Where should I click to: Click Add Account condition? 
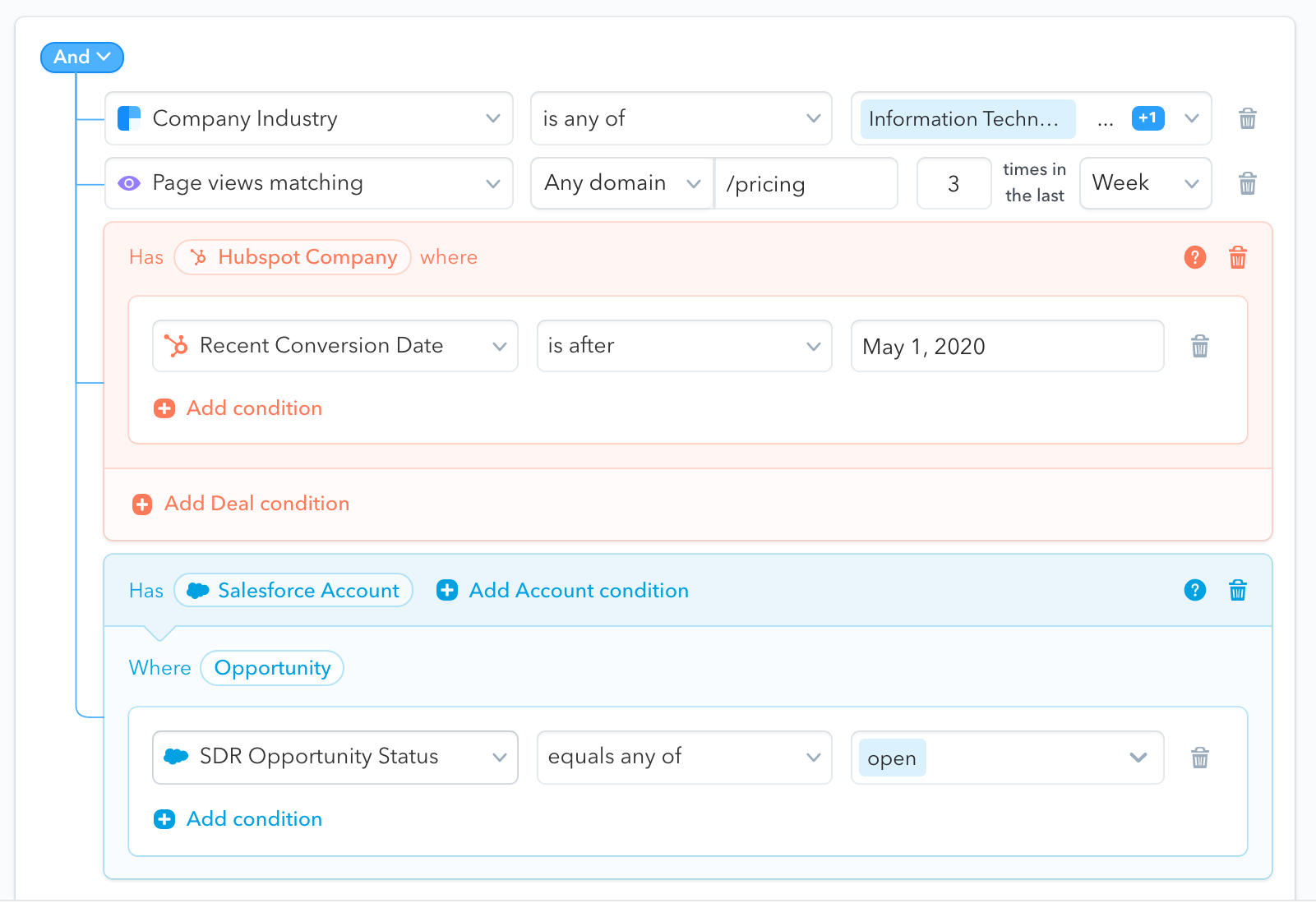click(562, 591)
